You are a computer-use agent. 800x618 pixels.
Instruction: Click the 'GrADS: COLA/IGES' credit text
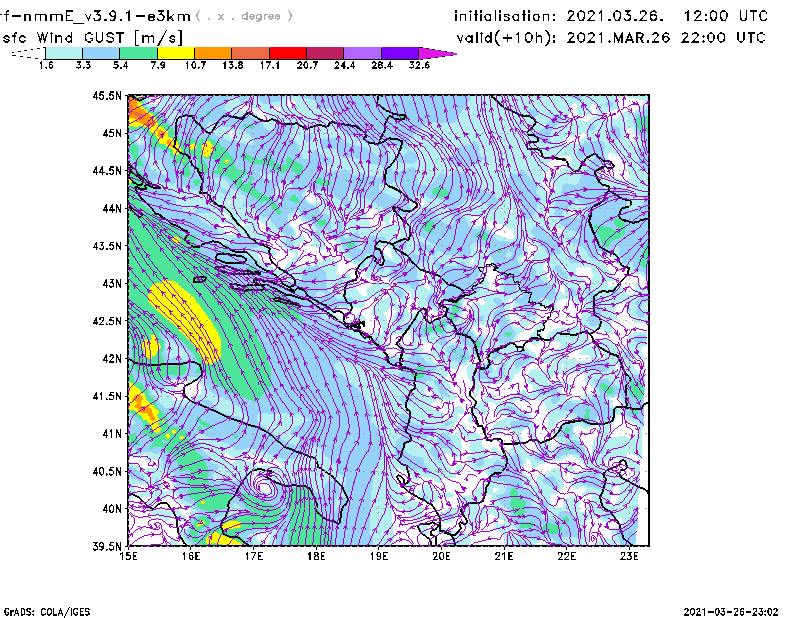[x=47, y=612]
